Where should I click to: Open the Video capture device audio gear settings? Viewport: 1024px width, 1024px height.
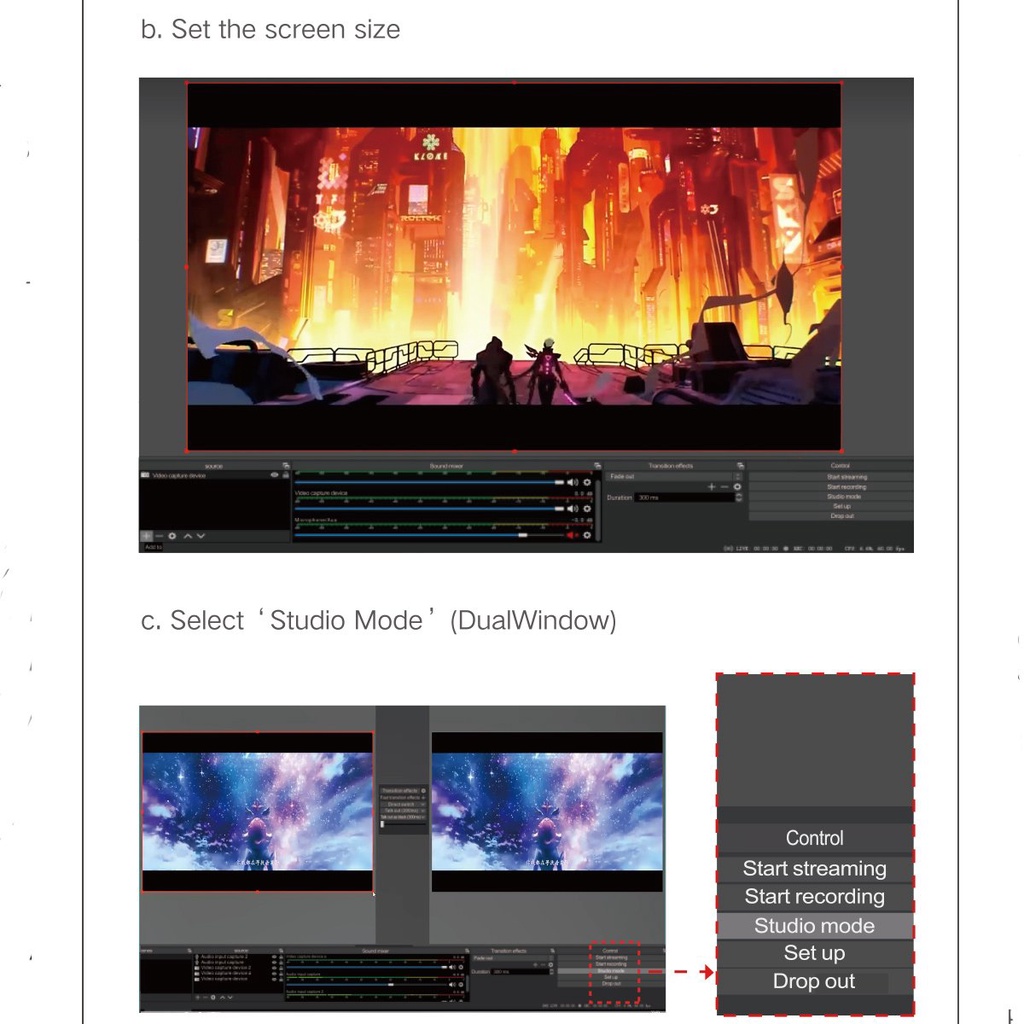coord(587,508)
